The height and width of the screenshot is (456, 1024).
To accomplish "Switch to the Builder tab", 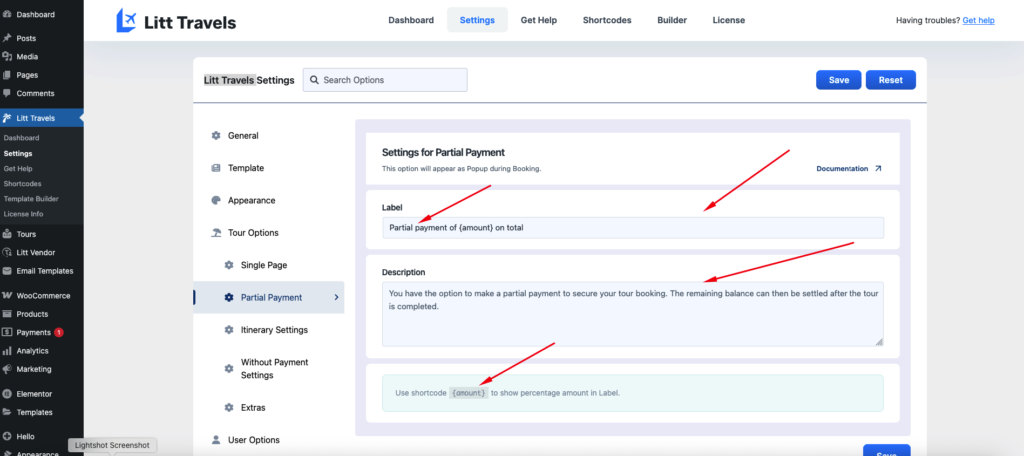I will 671,20.
